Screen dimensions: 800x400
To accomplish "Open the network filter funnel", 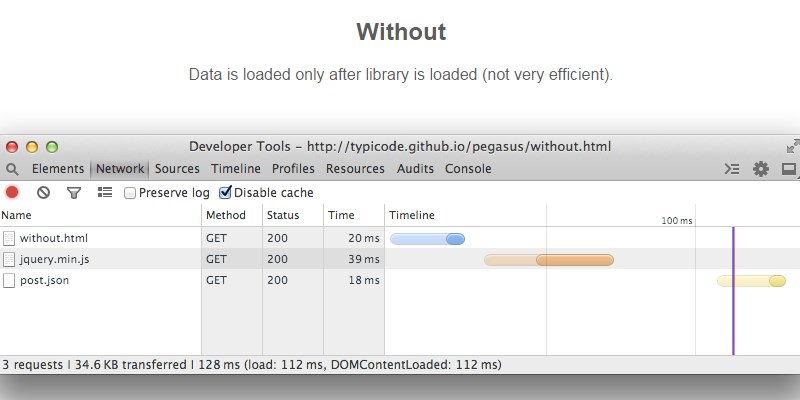I will click(x=73, y=193).
